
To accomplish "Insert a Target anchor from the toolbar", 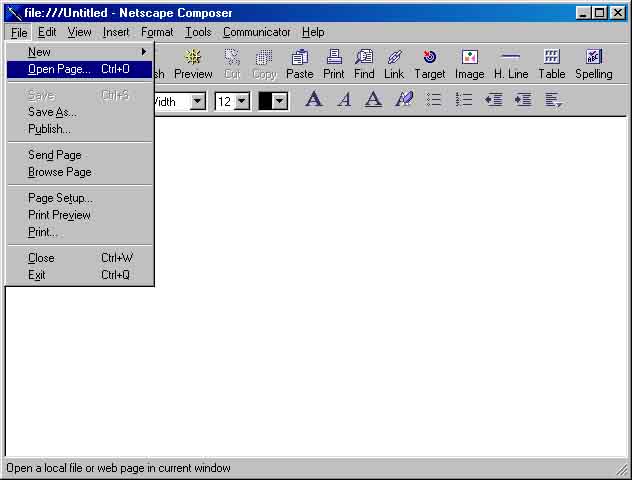I will [x=430, y=64].
